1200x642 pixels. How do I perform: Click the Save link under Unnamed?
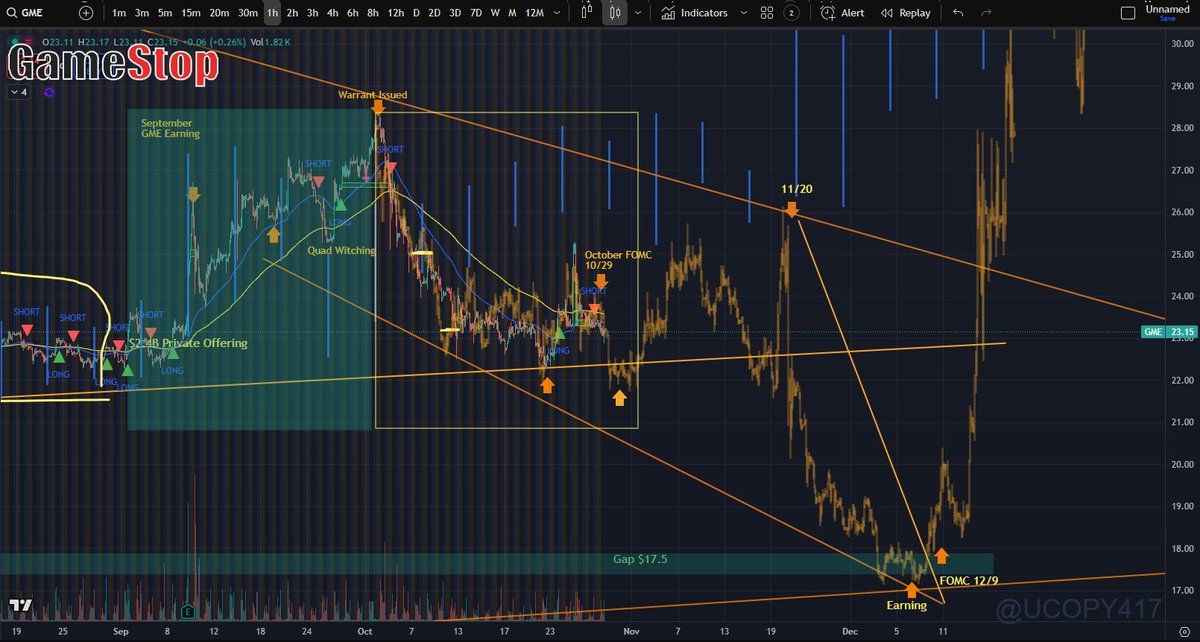[x=1167, y=19]
